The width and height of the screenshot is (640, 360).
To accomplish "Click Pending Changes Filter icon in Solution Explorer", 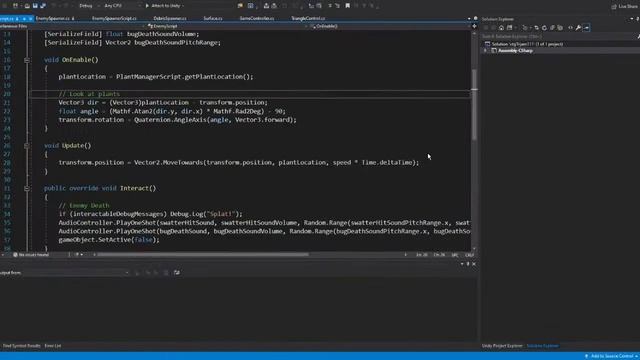I will point(525,28).
